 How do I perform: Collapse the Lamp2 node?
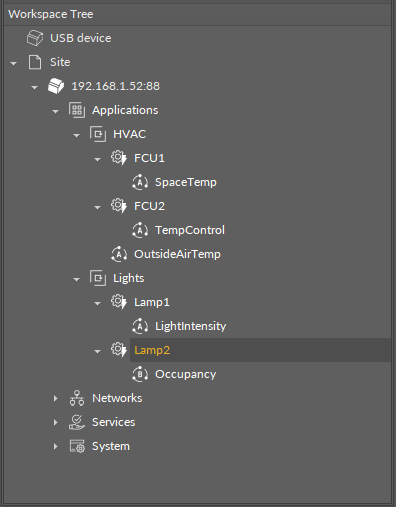point(97,351)
